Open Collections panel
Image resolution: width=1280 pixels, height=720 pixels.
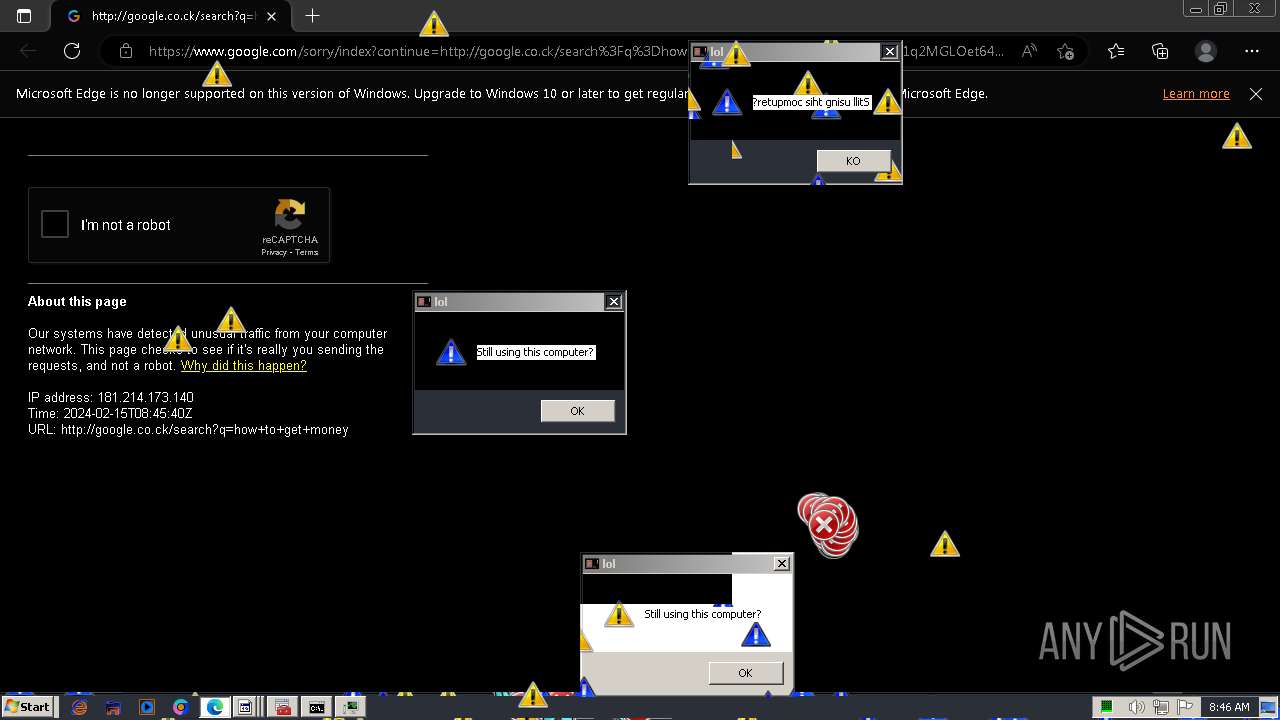coord(1160,51)
